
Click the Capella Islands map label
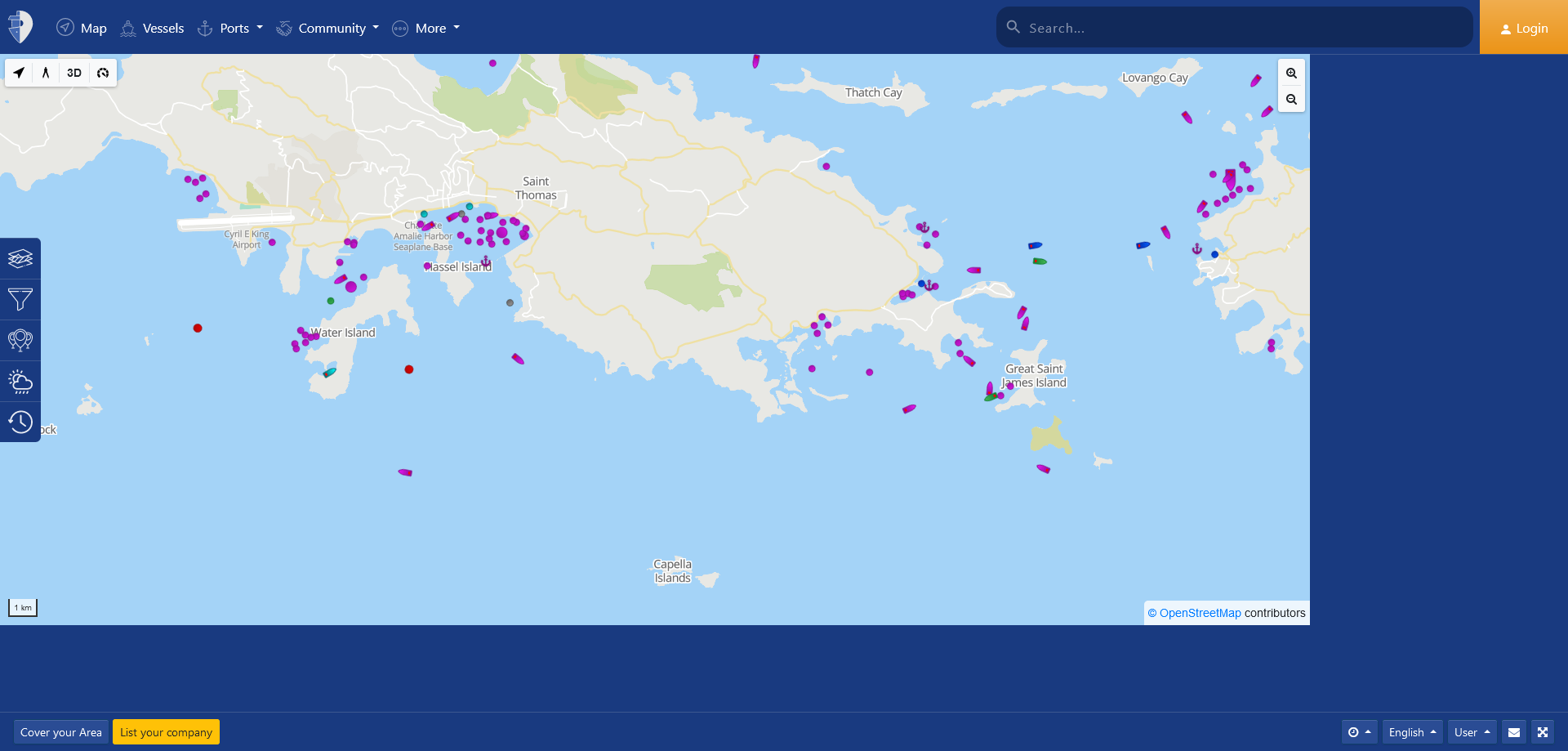click(x=672, y=570)
